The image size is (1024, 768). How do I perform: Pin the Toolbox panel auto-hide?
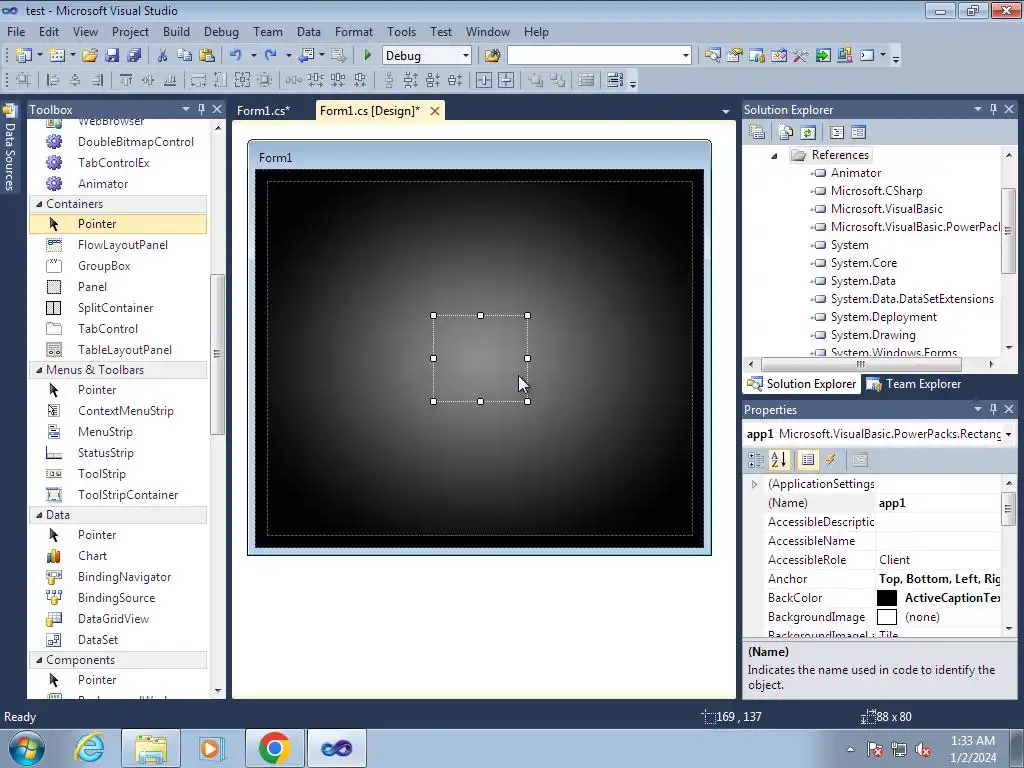(202, 109)
